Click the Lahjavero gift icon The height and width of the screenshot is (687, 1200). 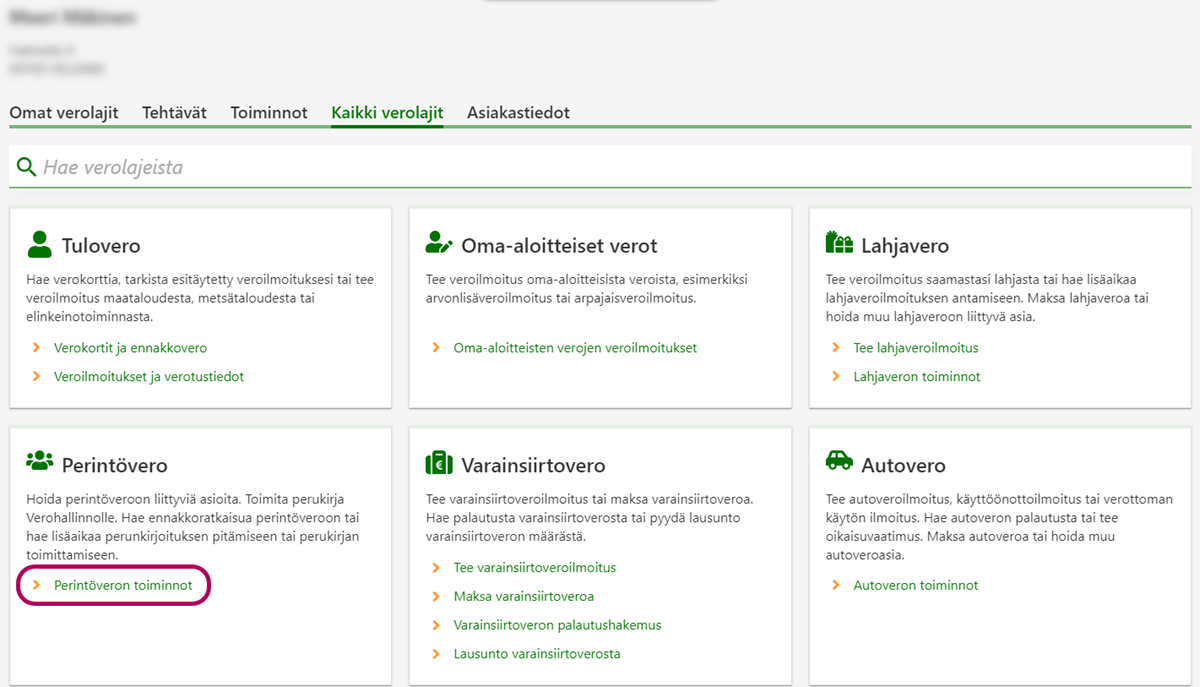(x=839, y=243)
